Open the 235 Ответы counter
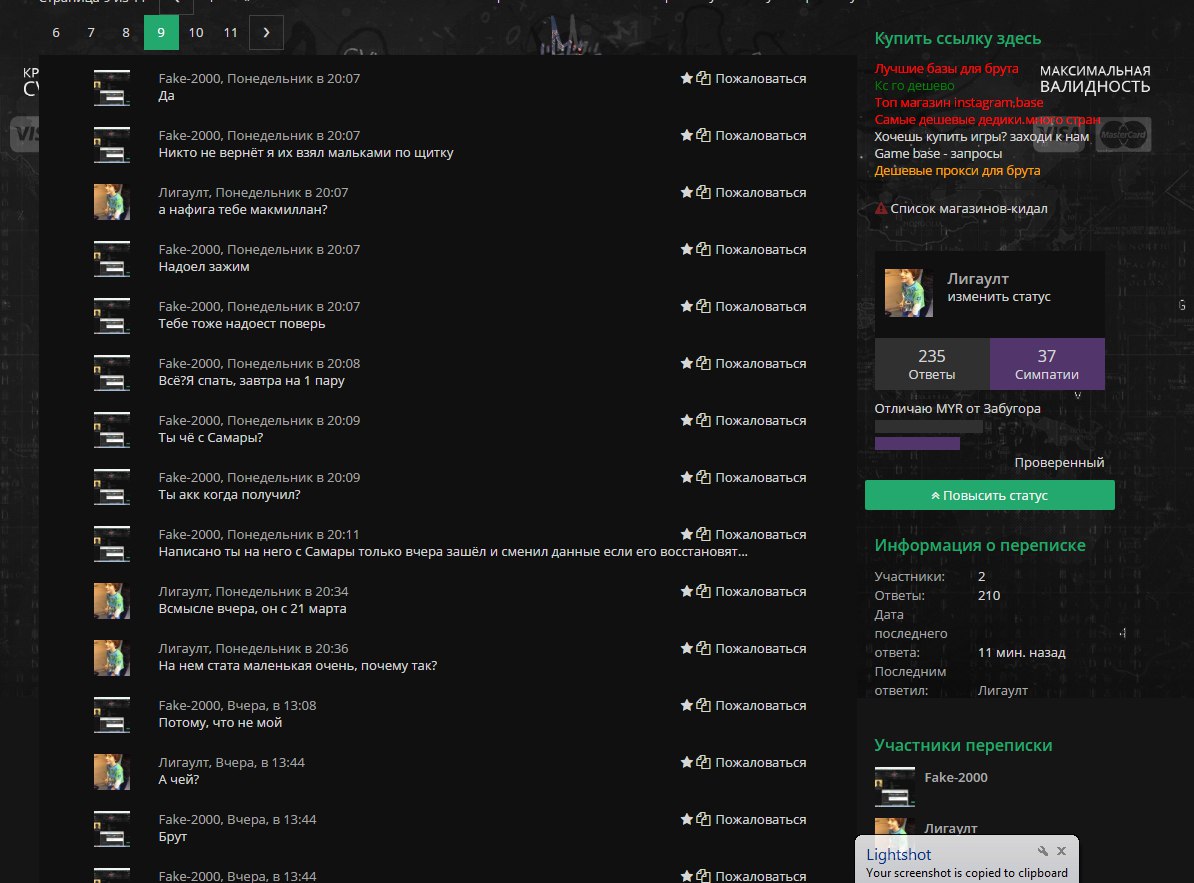 (931, 364)
